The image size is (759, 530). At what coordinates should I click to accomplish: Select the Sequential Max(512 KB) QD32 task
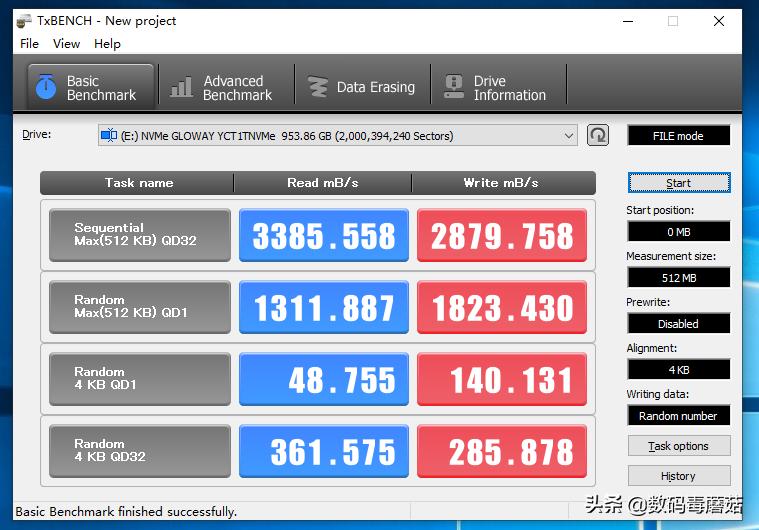(x=140, y=235)
